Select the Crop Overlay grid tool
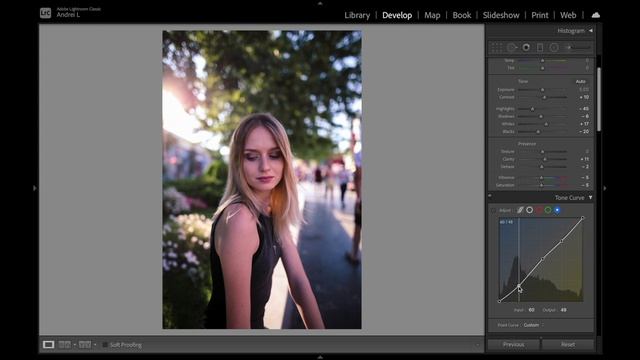The image size is (640, 360). (x=496, y=48)
